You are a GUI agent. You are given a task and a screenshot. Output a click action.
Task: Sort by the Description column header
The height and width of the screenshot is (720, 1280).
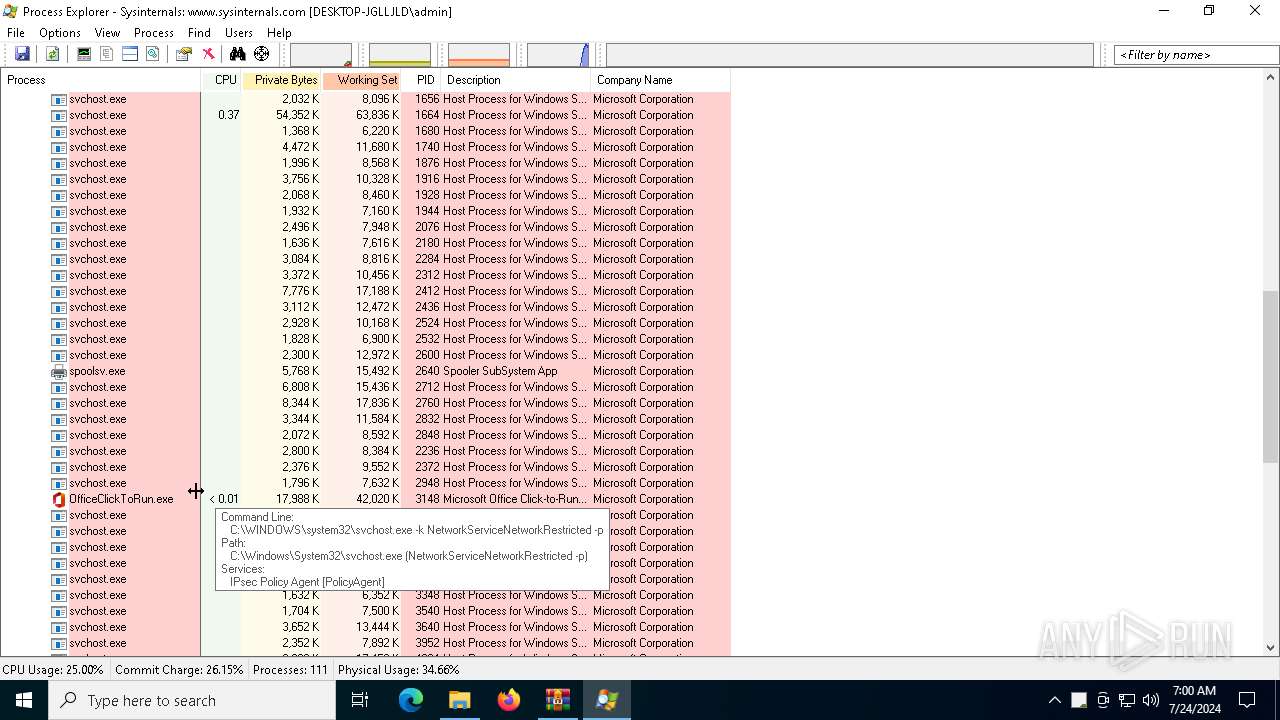pos(515,80)
